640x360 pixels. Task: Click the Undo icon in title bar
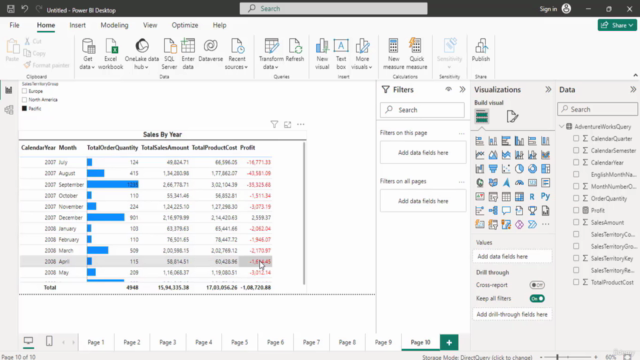(x=24, y=9)
